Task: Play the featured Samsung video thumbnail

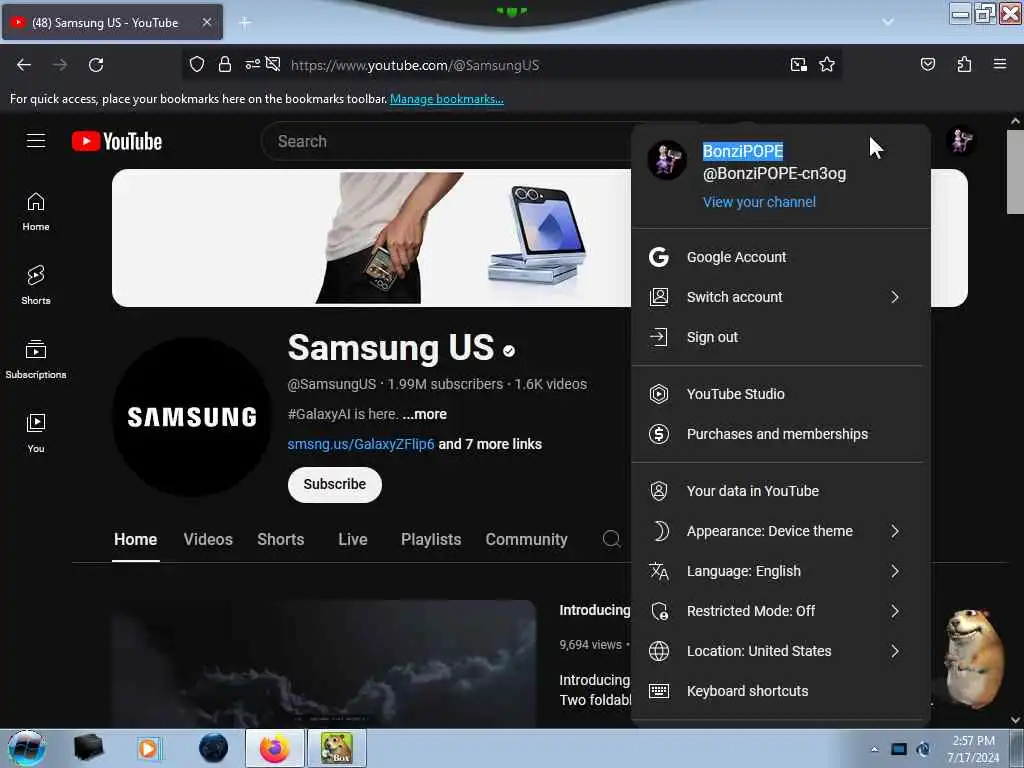Action: tap(324, 663)
